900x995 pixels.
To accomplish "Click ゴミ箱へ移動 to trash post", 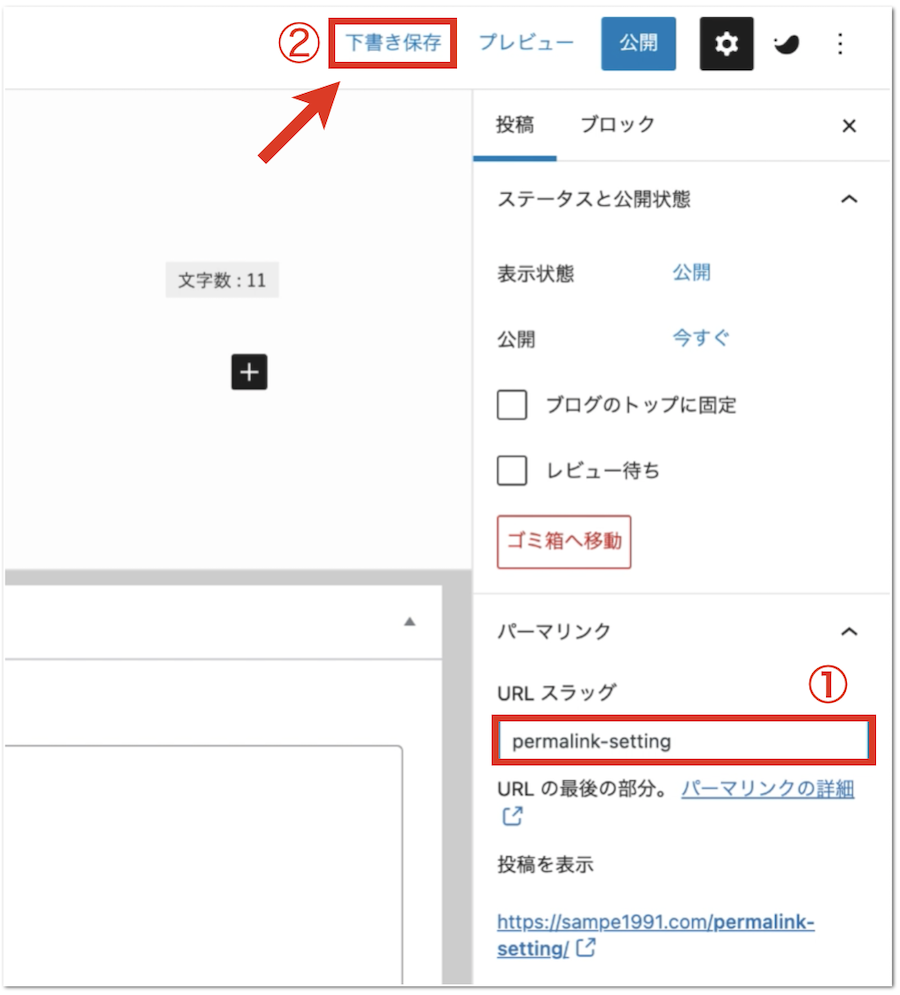I will click(564, 541).
